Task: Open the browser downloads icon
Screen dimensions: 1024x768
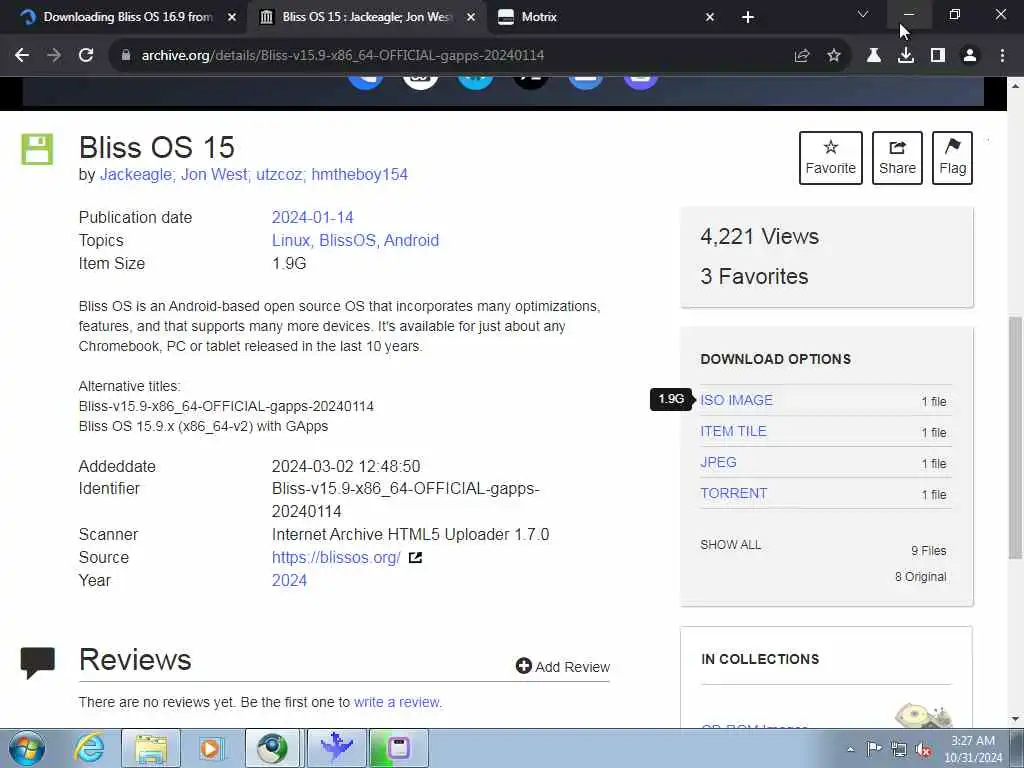Action: [x=906, y=56]
